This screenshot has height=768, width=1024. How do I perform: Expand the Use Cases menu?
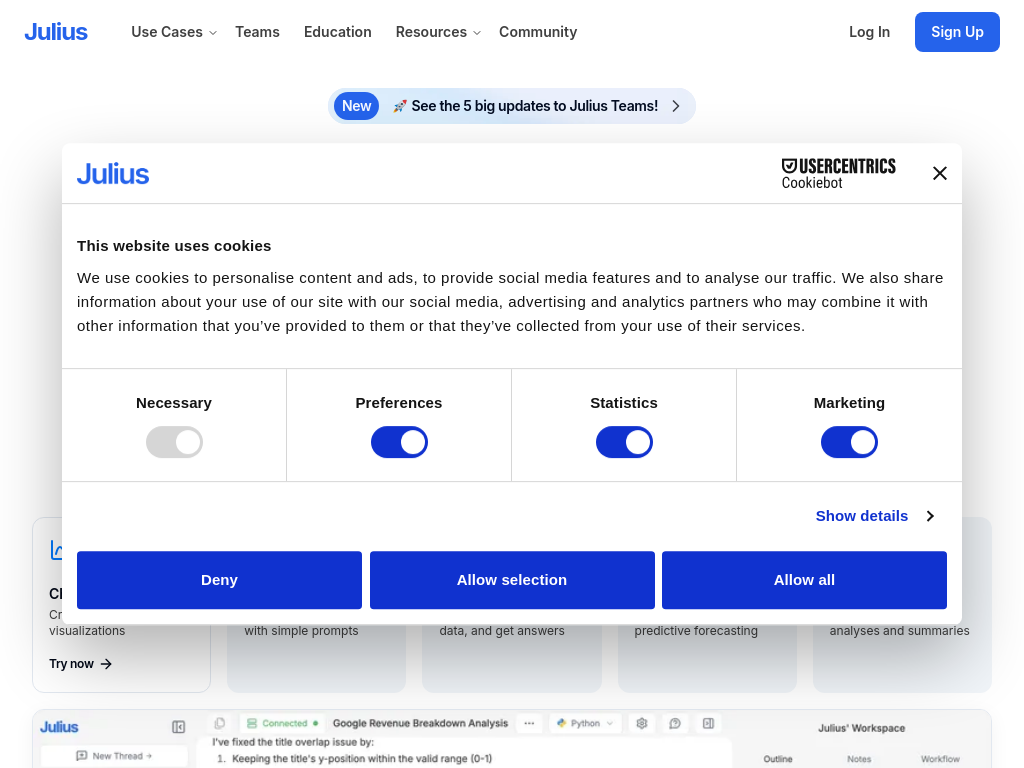pyautogui.click(x=174, y=32)
